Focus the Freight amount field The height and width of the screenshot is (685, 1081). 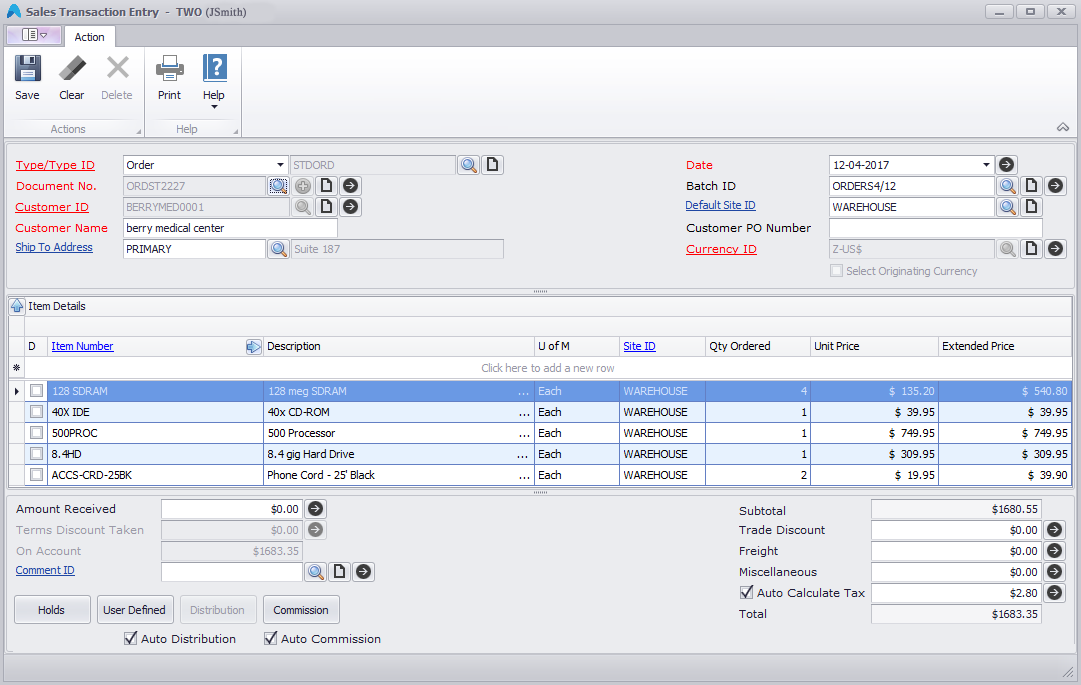(x=956, y=551)
